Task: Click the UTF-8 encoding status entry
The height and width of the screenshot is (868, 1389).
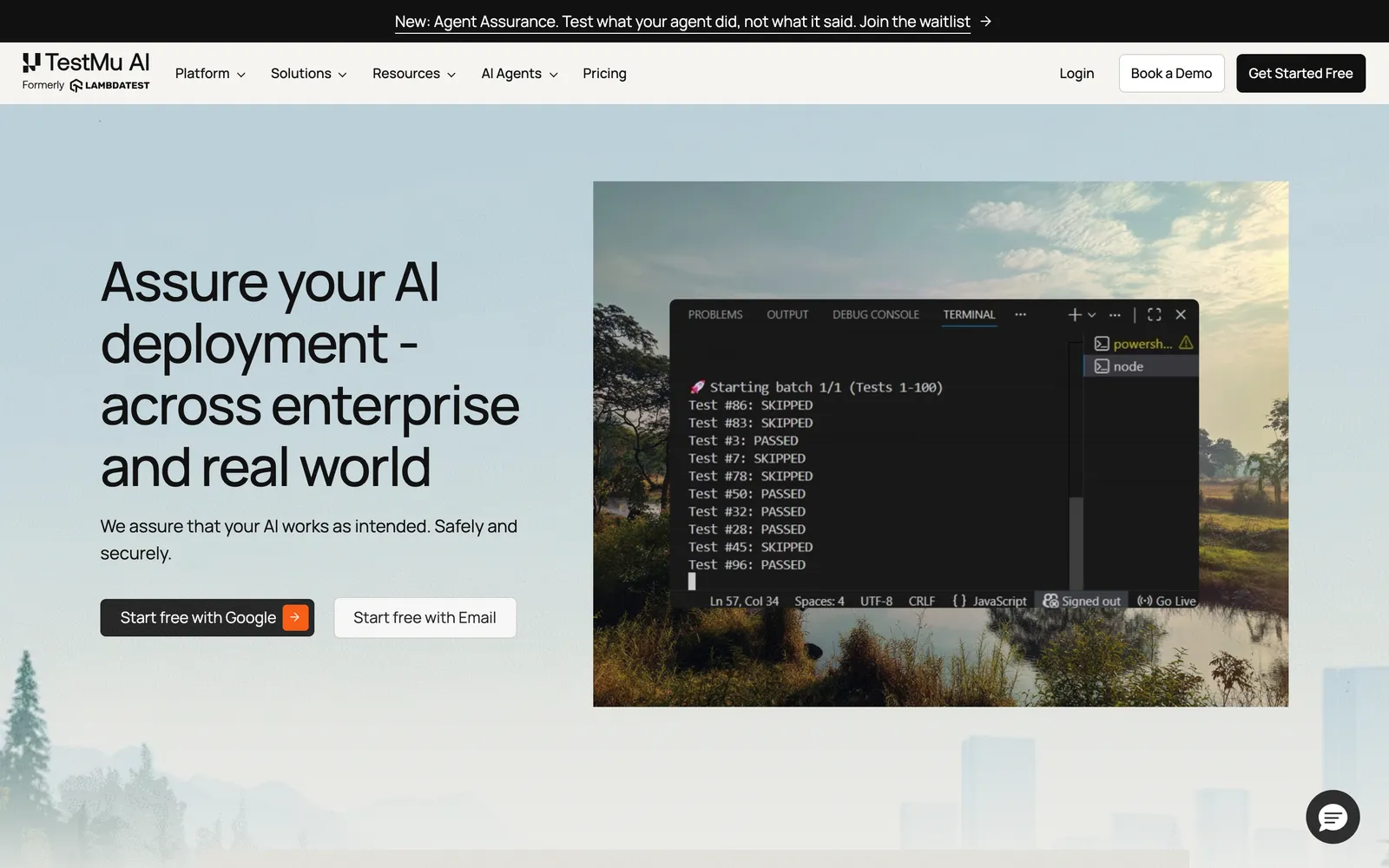Action: (876, 601)
